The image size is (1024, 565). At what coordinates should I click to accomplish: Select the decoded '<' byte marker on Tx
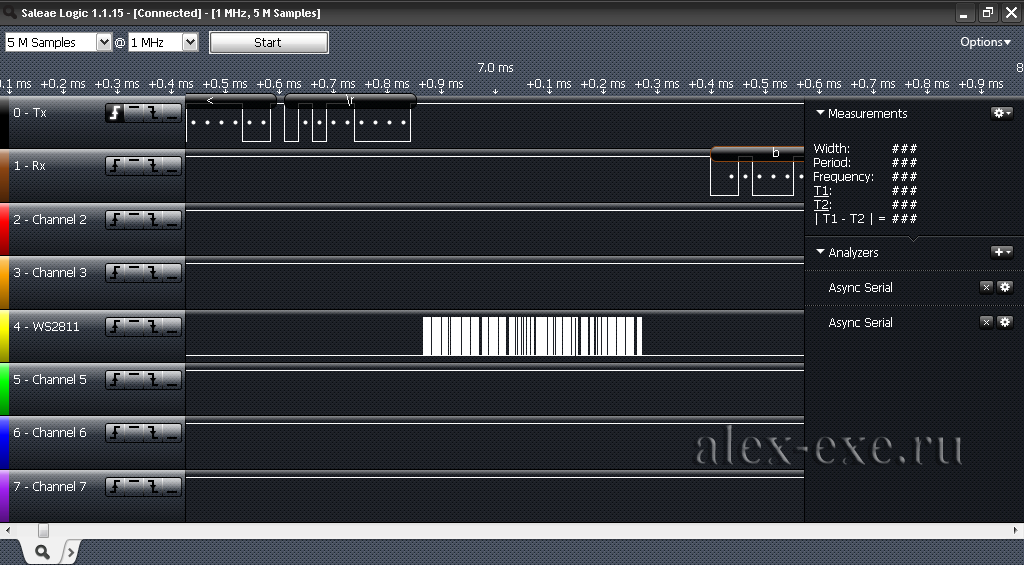[231, 101]
